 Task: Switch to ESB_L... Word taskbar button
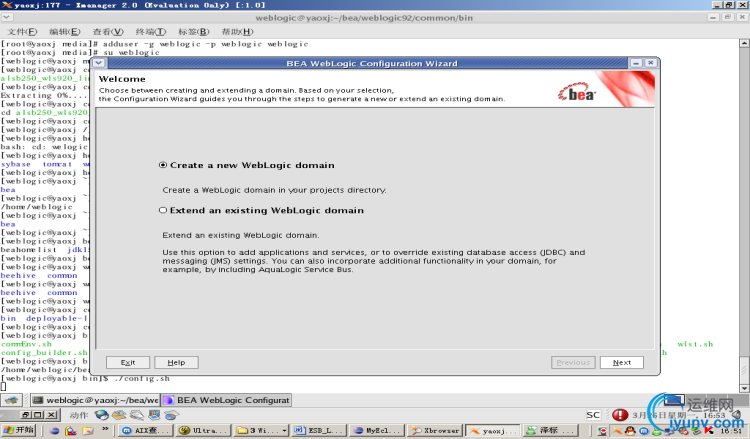point(319,430)
